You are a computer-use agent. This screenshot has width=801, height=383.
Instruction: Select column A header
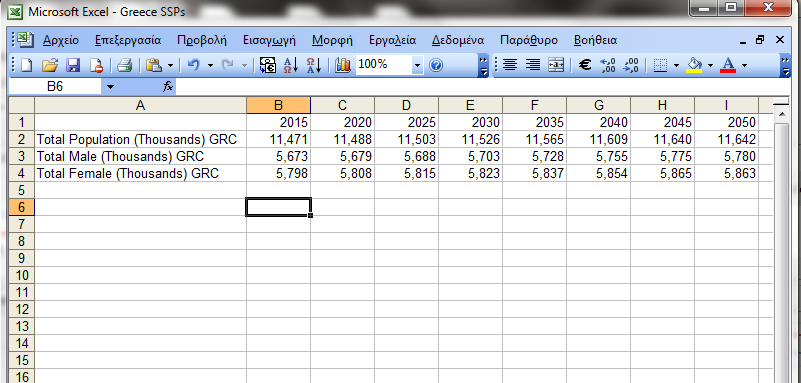(x=140, y=105)
